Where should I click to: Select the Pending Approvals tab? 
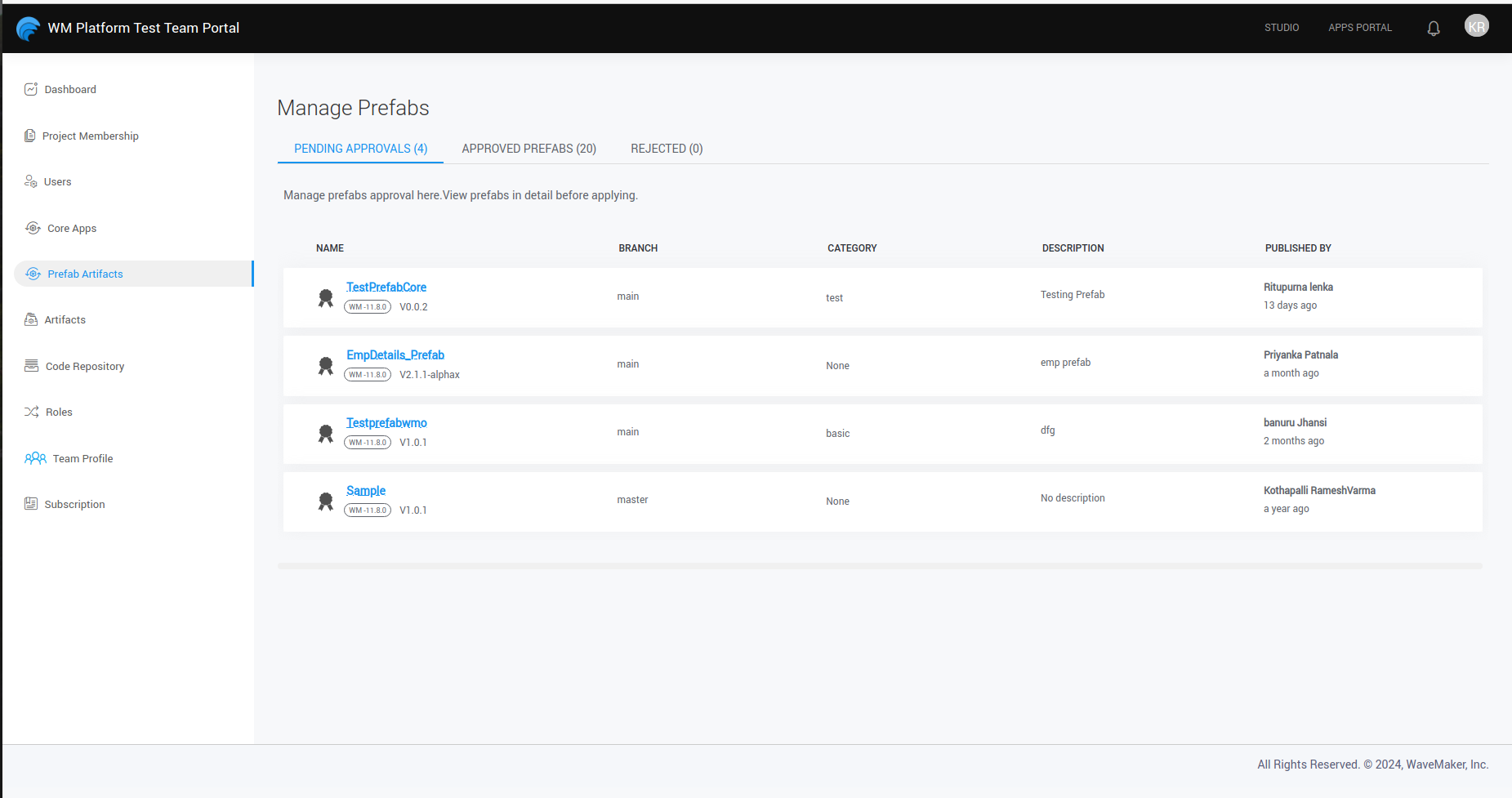coord(360,149)
